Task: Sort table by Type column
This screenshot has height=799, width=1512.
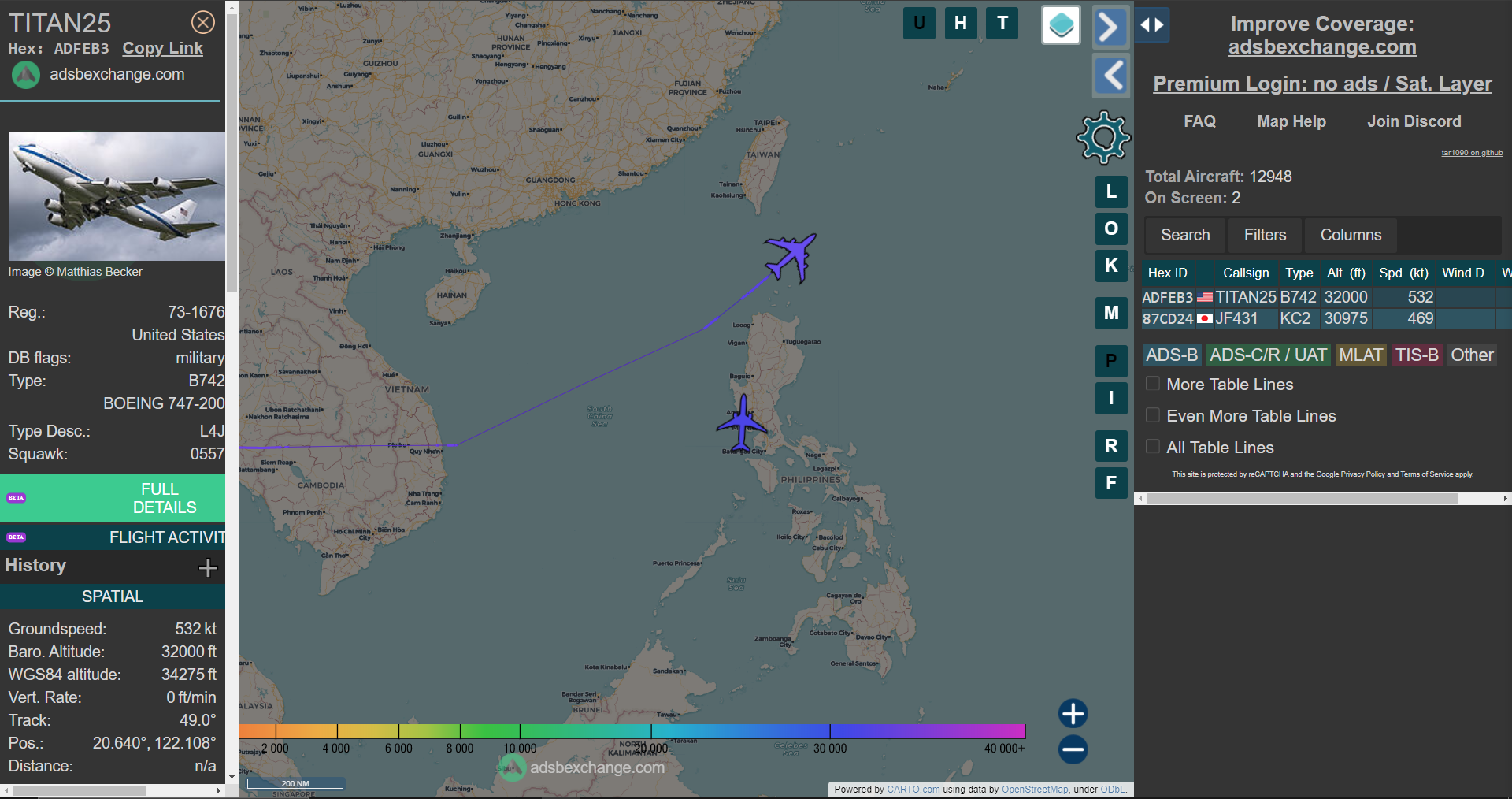Action: [x=1299, y=273]
